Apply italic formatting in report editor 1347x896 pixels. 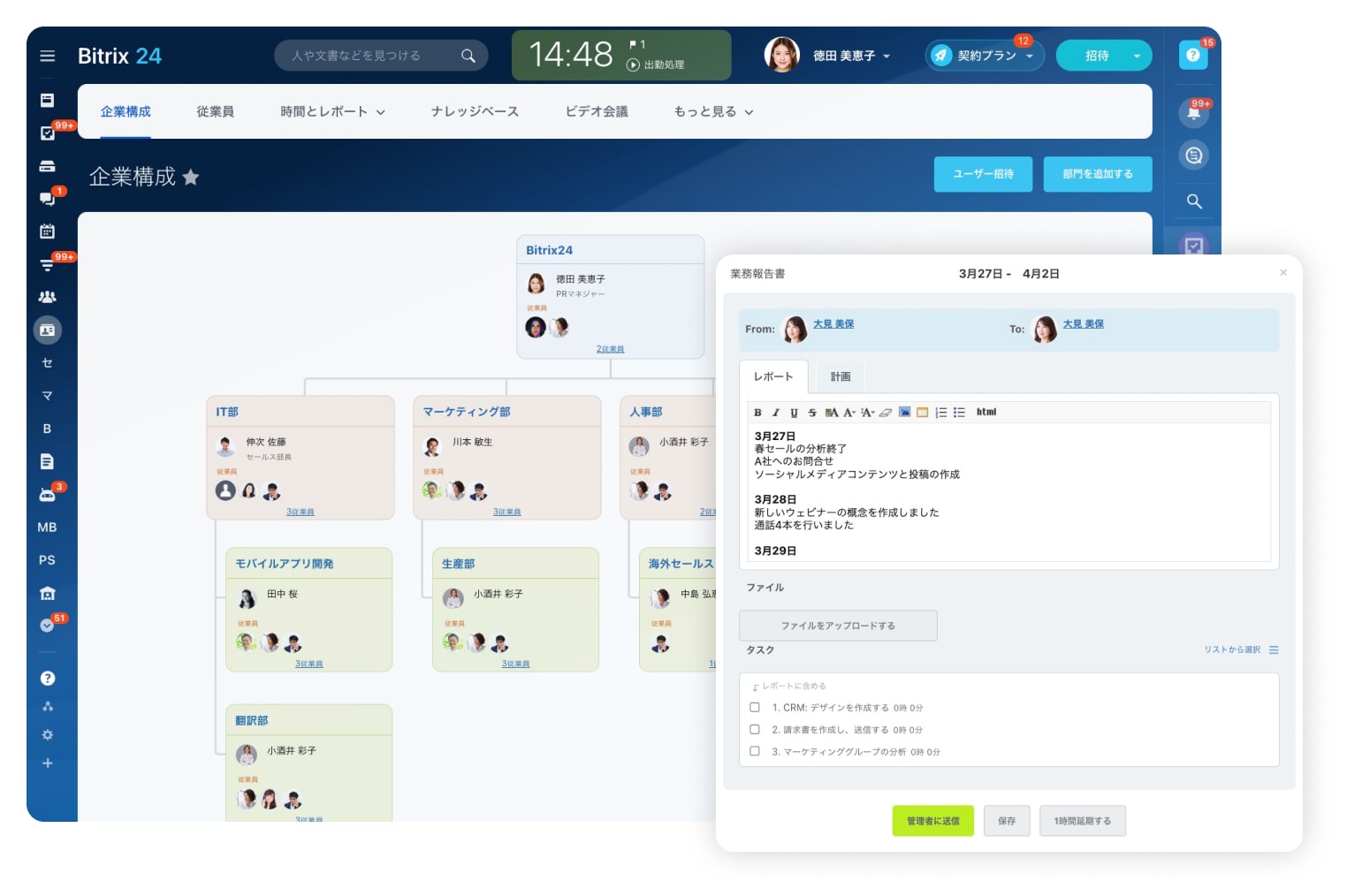(776, 413)
